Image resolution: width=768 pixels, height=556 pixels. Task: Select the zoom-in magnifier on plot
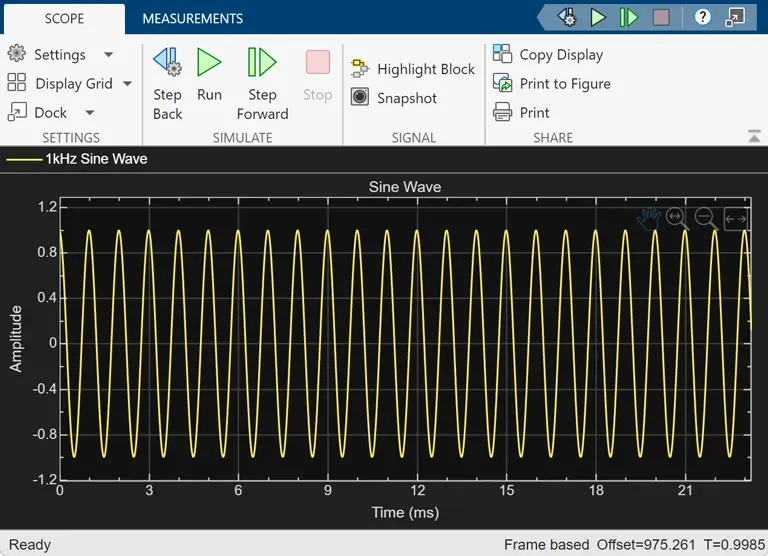(677, 218)
